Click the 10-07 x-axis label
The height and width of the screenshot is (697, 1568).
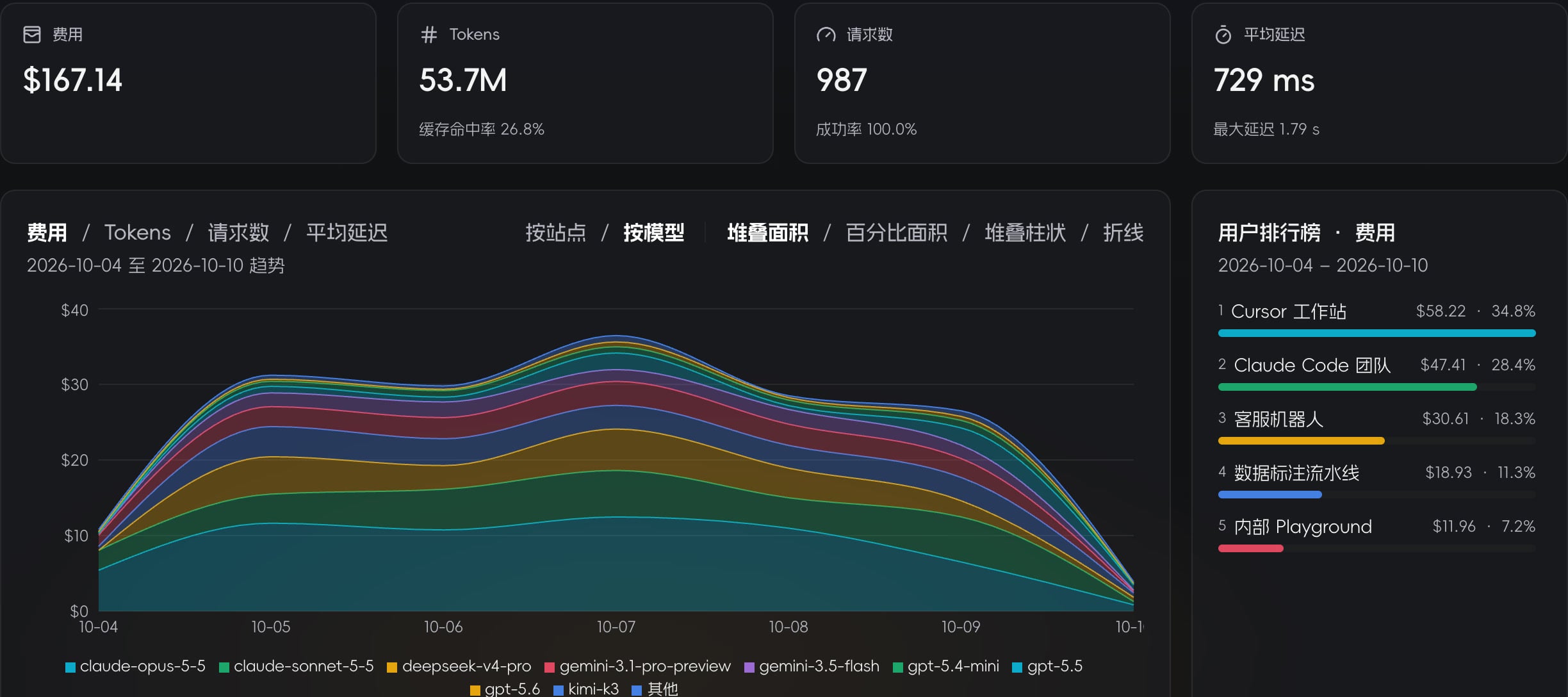616,627
